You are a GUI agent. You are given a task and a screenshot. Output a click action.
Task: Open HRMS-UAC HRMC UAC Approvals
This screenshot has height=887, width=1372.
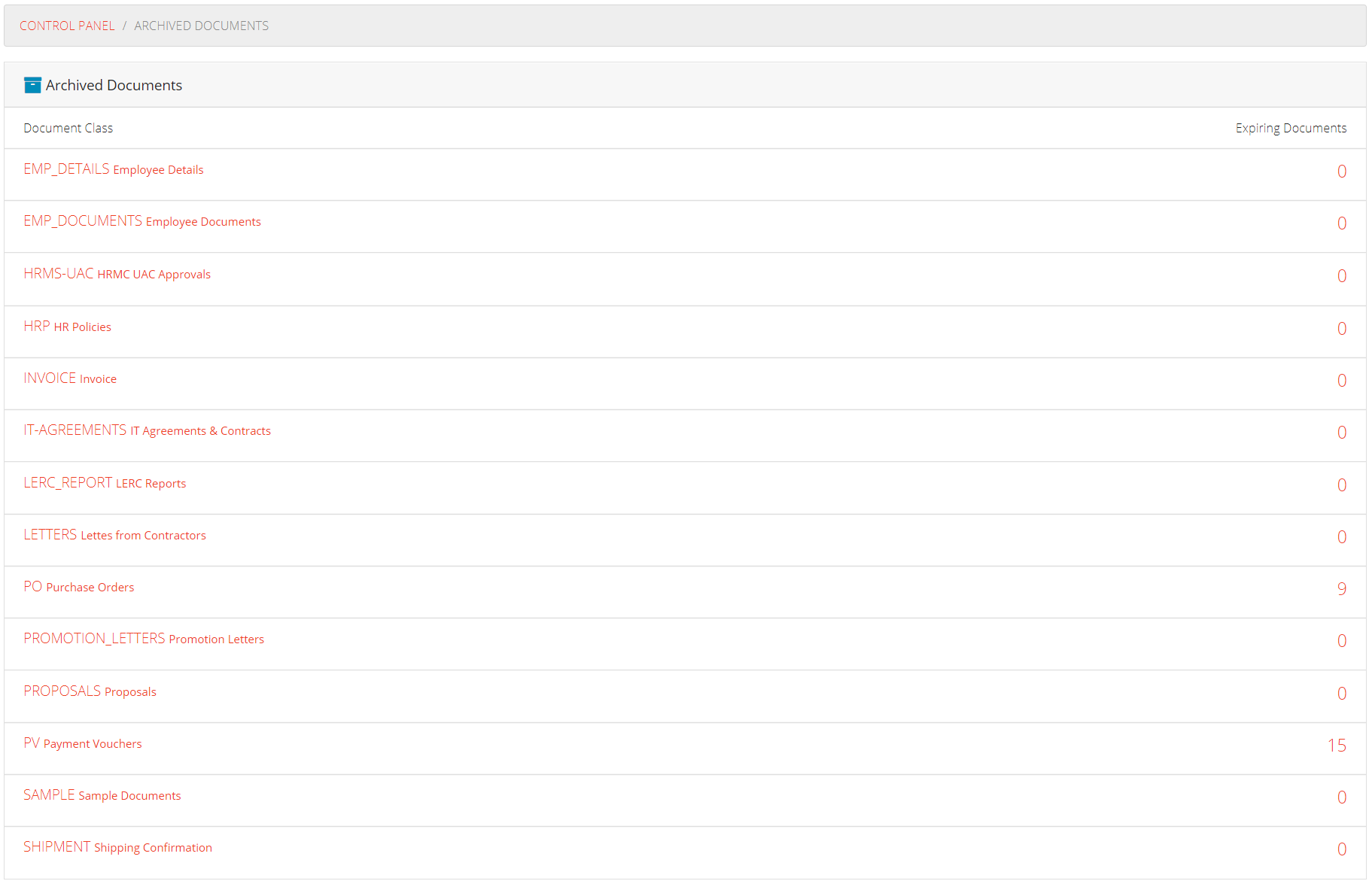pos(117,274)
